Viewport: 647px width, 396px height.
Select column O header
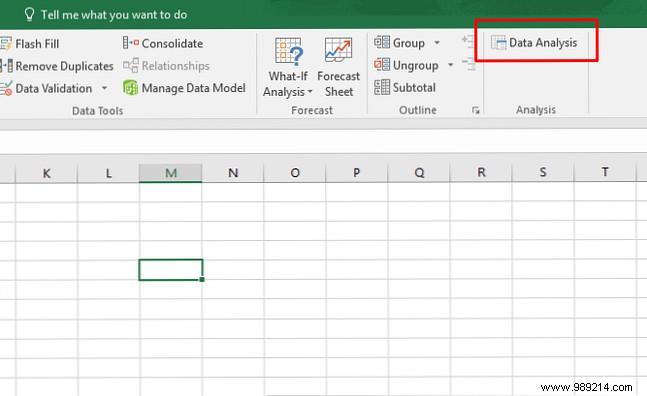[295, 173]
